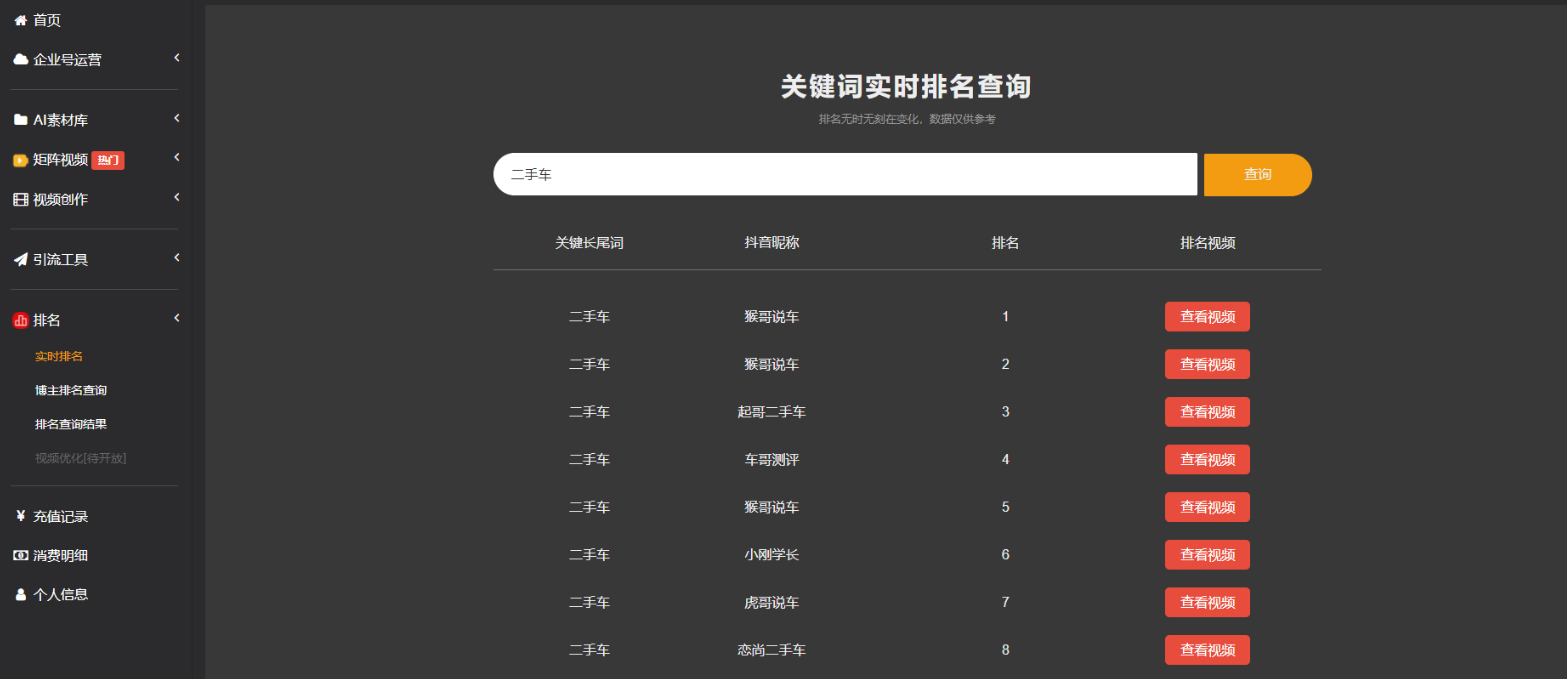1567x679 pixels.
Task: Click the film icon beside 视频创作
Action: pos(20,199)
